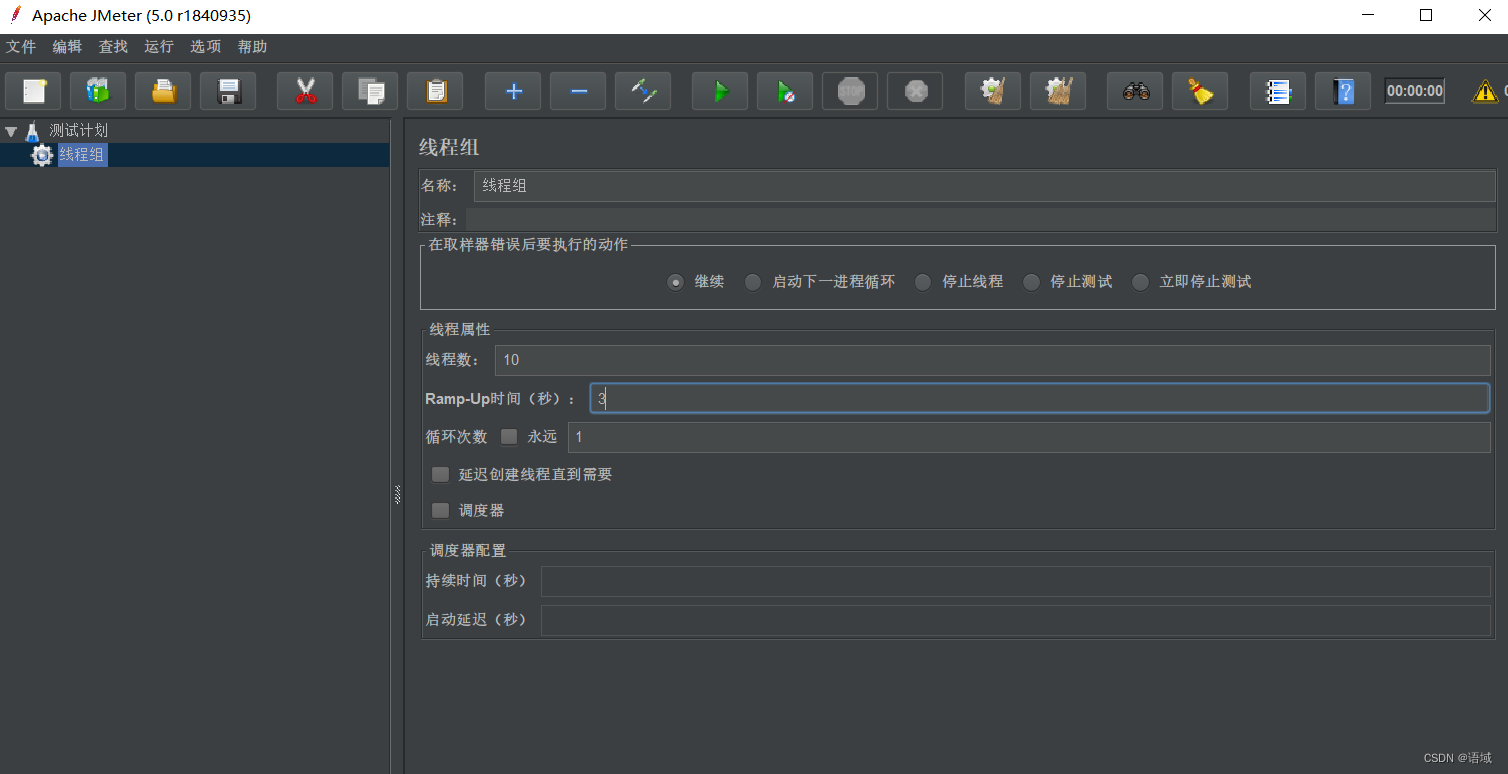Select 测试计划 in the tree
The width and height of the screenshot is (1508, 774).
pyautogui.click(x=78, y=130)
